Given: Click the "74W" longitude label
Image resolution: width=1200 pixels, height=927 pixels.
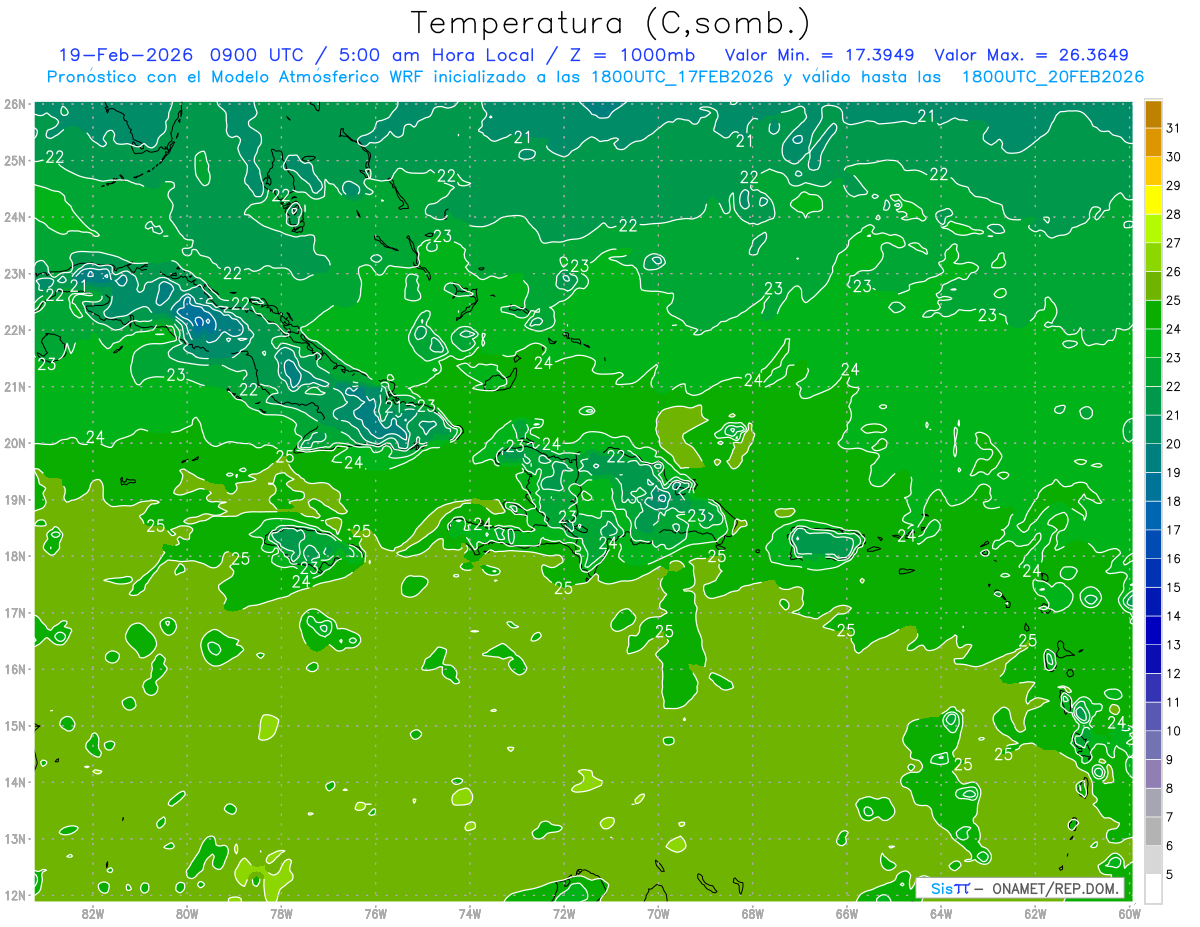Looking at the screenshot, I should tap(469, 913).
